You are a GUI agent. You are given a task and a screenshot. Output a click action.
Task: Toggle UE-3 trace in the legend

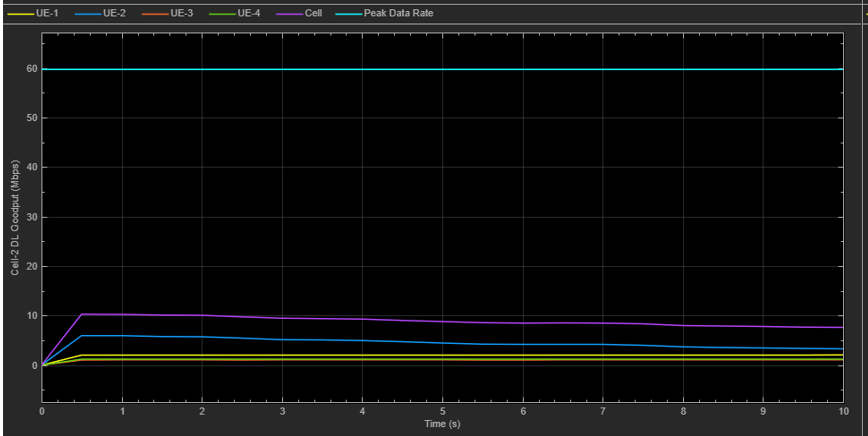tap(168, 13)
